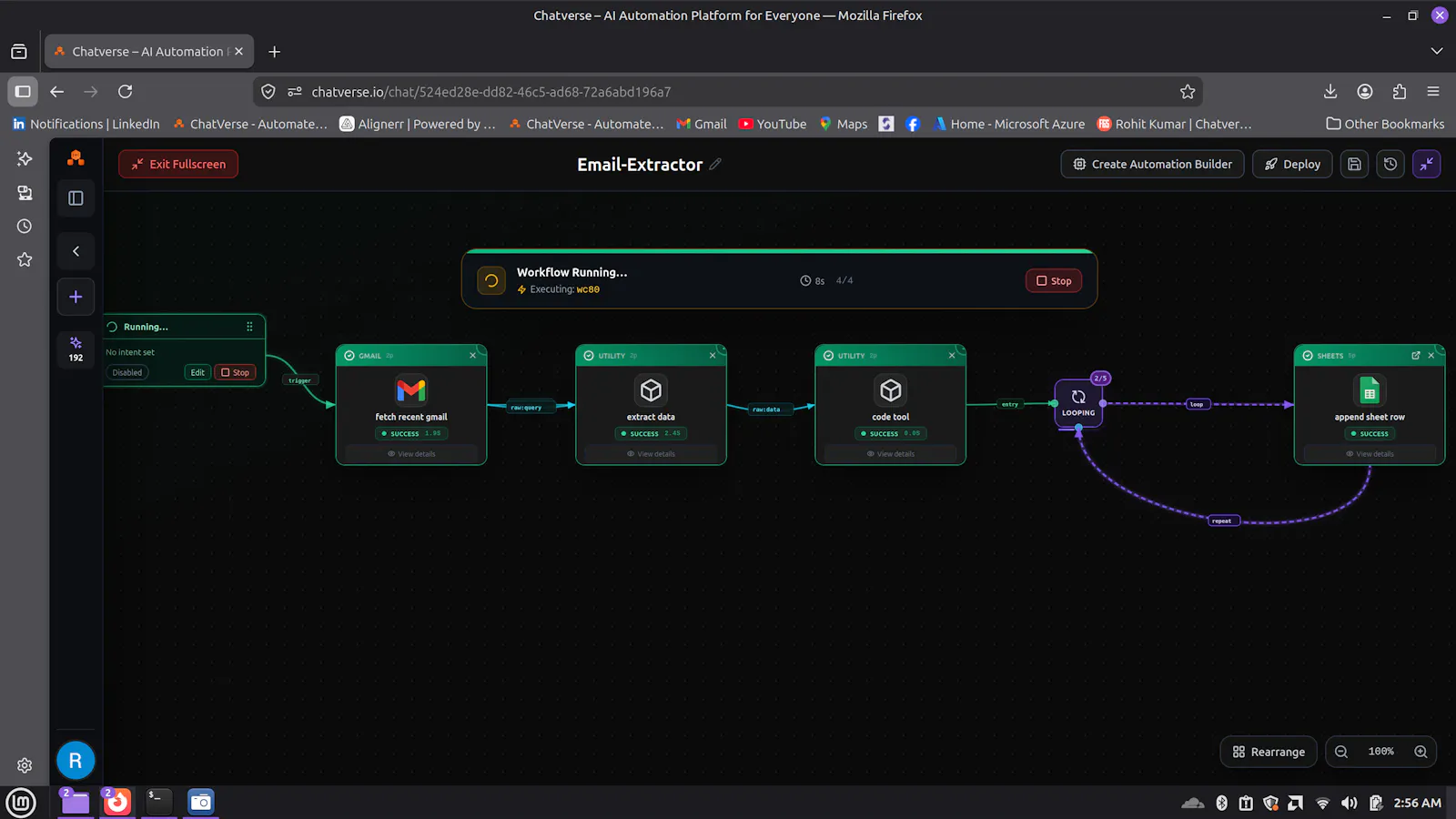Click the 2/5 loop iteration badge
1456x819 pixels.
[x=1100, y=378]
